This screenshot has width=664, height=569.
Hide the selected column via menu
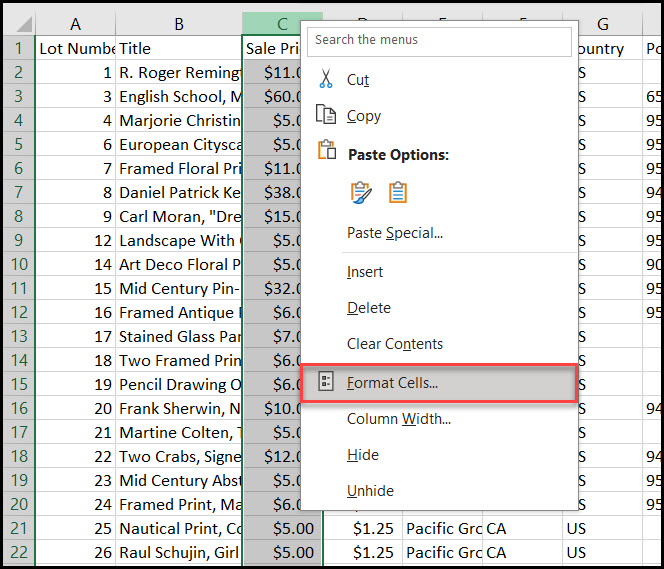[362, 455]
